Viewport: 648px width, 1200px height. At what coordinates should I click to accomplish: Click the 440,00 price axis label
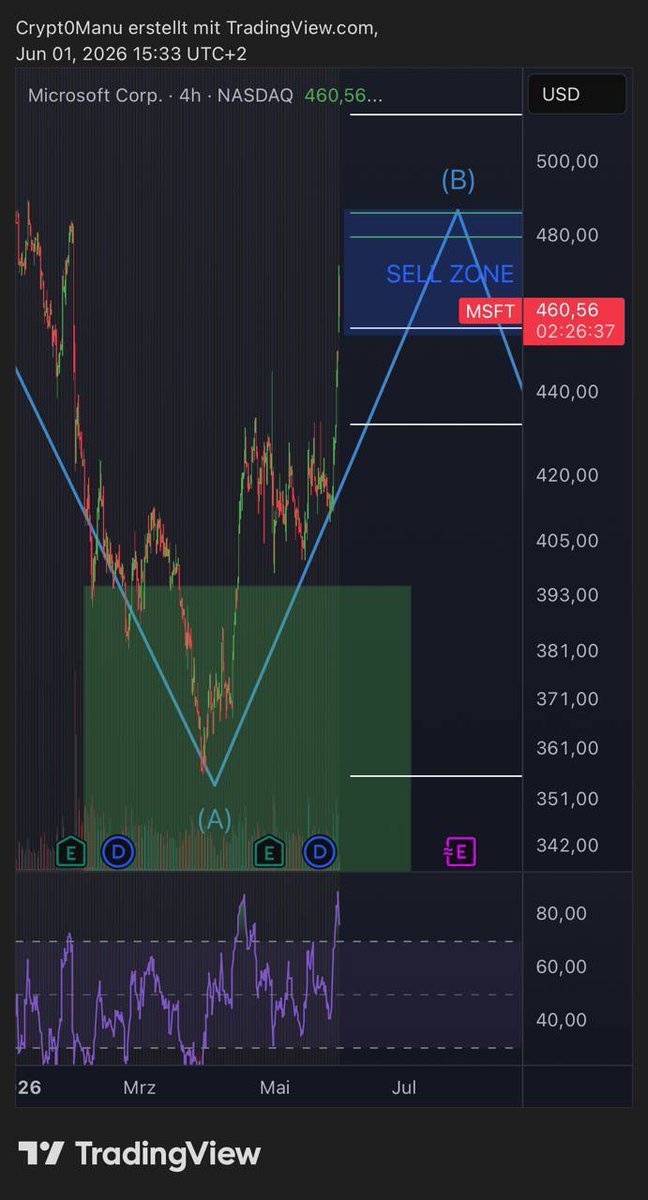(x=567, y=391)
